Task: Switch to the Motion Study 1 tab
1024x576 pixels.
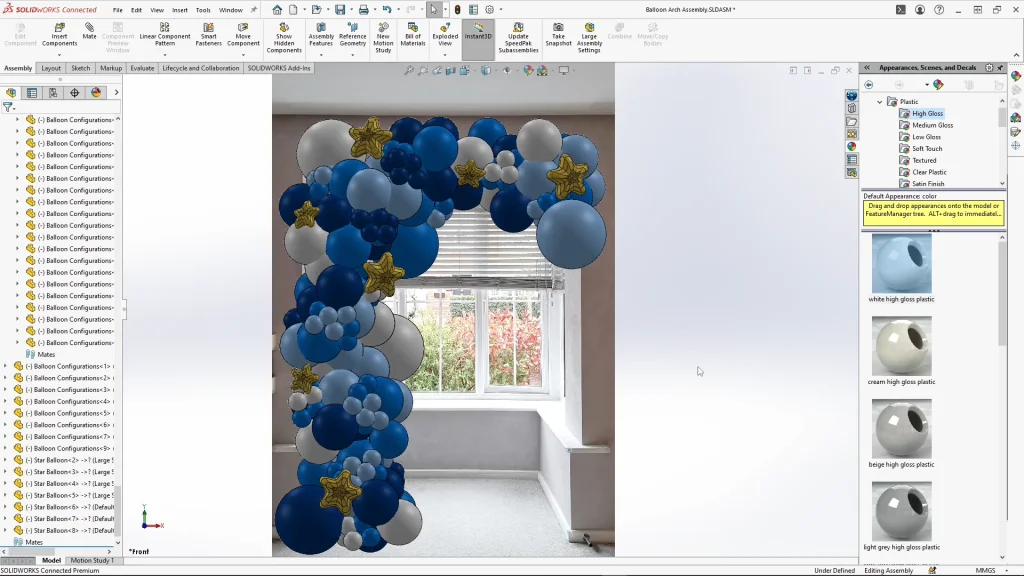Action: point(91,560)
